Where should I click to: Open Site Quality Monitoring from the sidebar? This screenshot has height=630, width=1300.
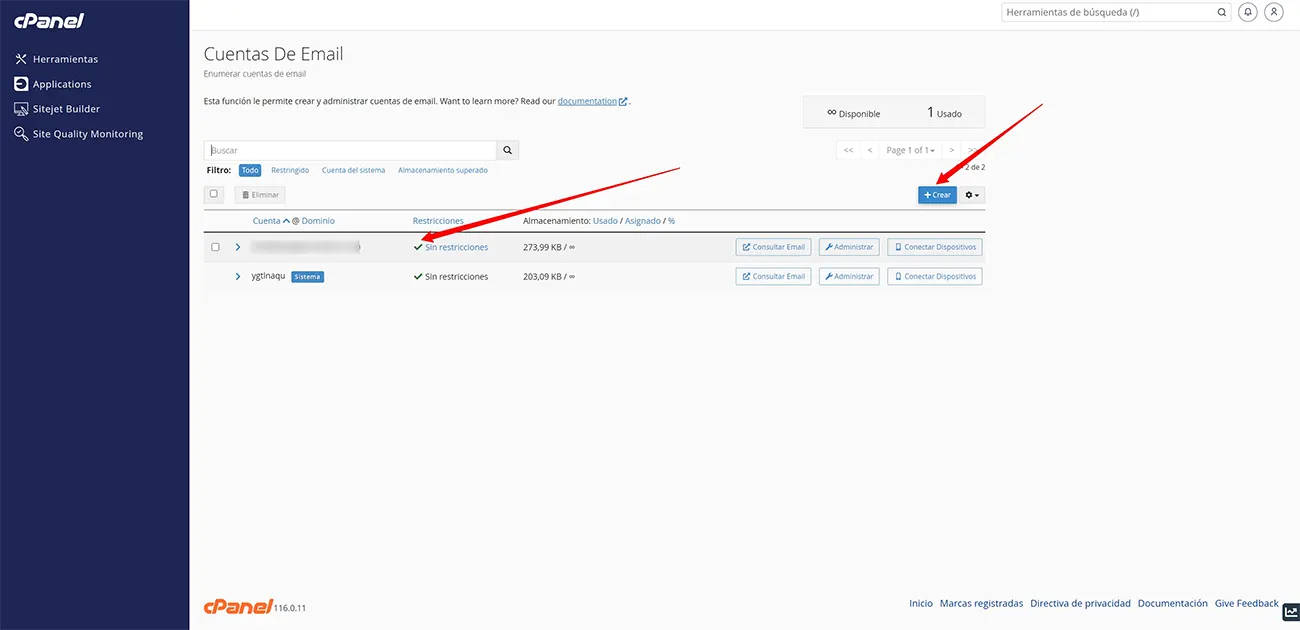coord(87,134)
